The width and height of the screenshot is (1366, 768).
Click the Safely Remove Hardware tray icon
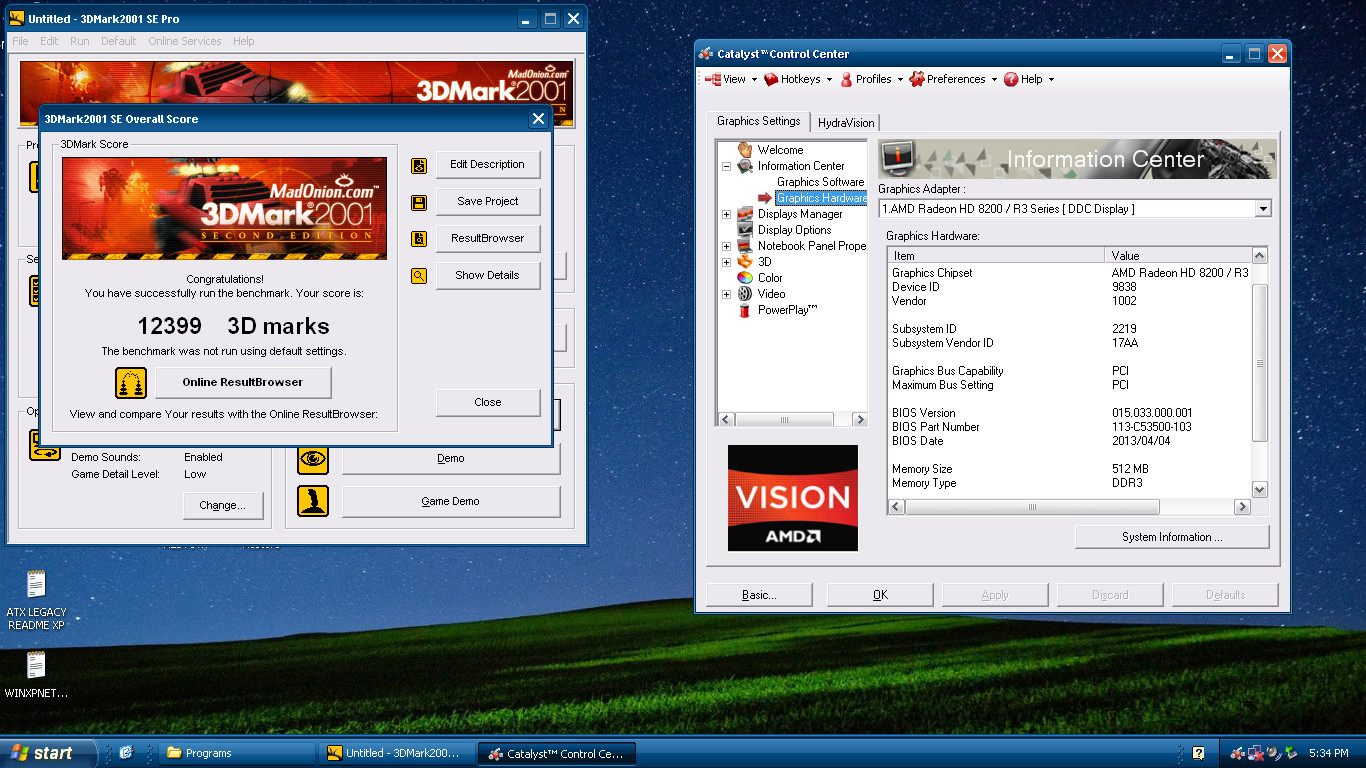tap(1291, 753)
